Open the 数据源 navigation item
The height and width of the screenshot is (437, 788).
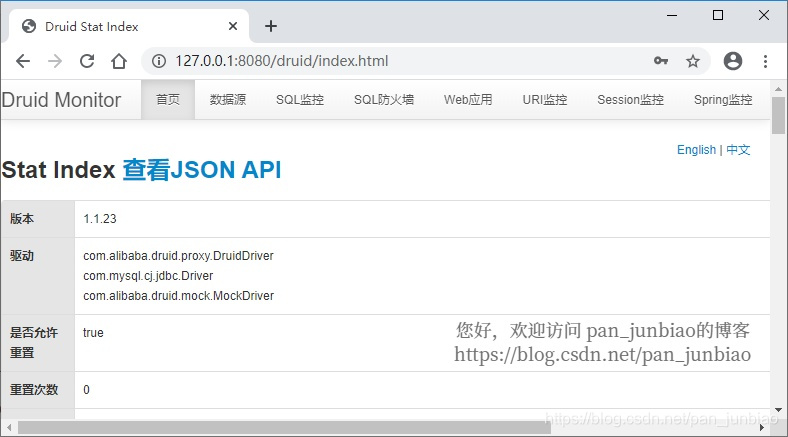click(x=228, y=99)
